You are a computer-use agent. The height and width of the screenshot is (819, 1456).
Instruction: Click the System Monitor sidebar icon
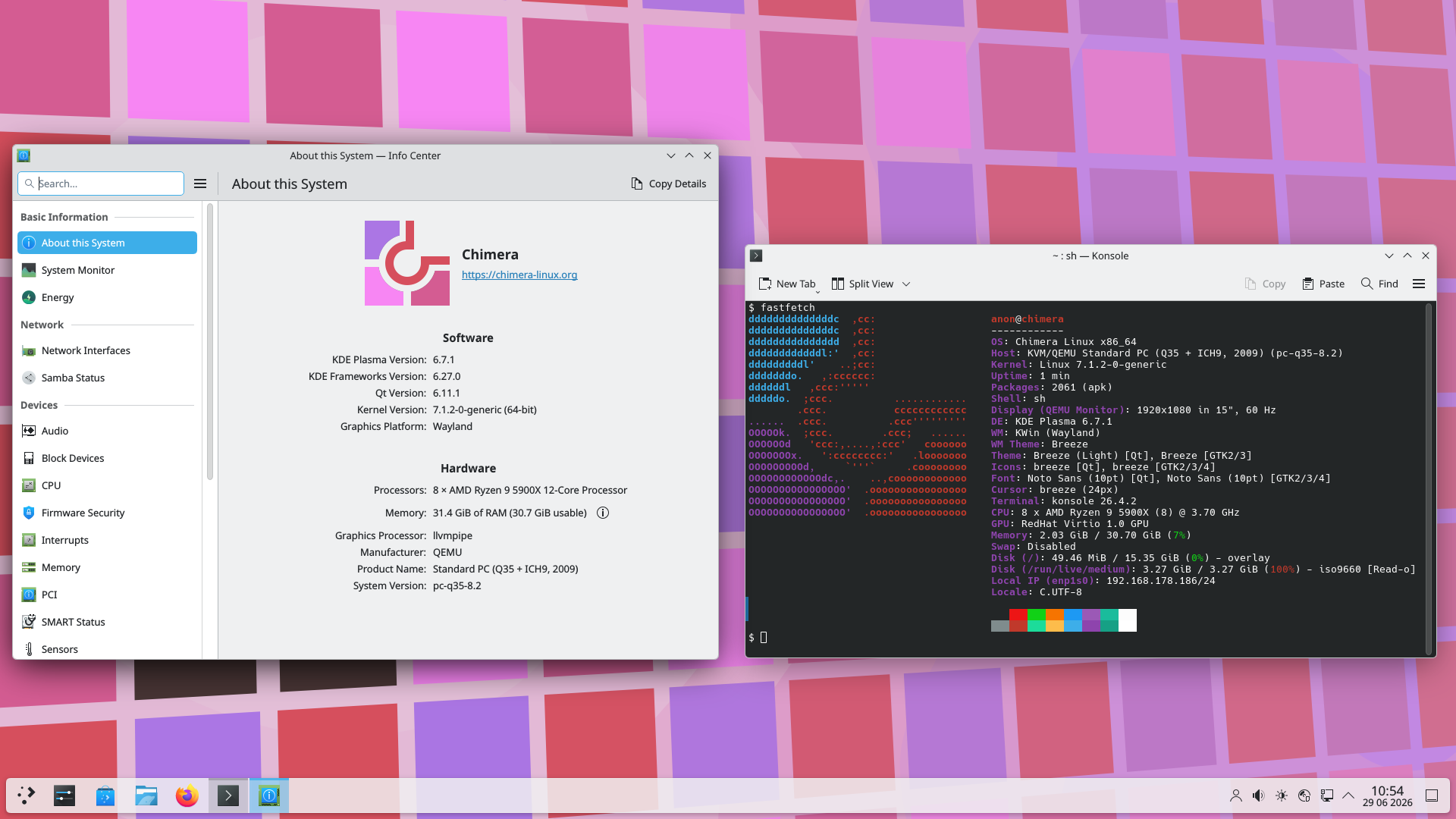point(29,270)
